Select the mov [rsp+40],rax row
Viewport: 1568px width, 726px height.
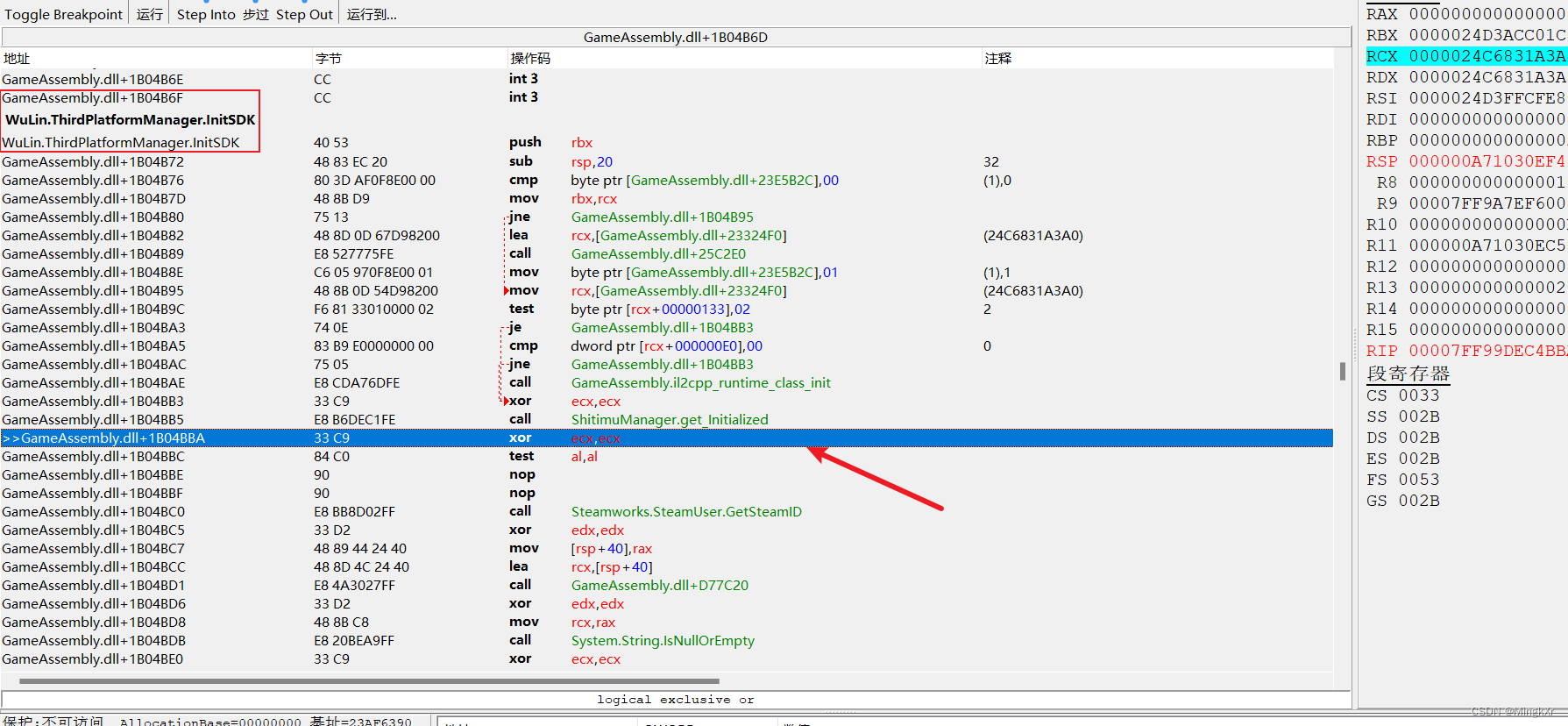click(667, 548)
